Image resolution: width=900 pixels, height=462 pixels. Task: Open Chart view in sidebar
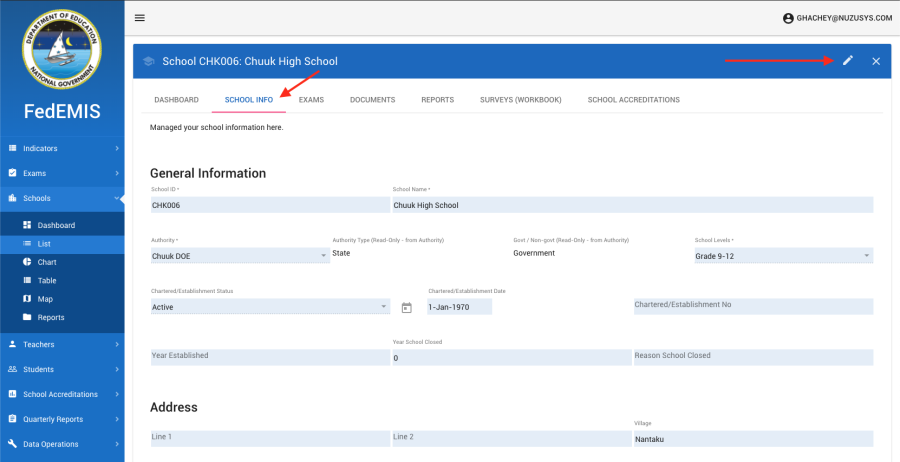tap(46, 262)
